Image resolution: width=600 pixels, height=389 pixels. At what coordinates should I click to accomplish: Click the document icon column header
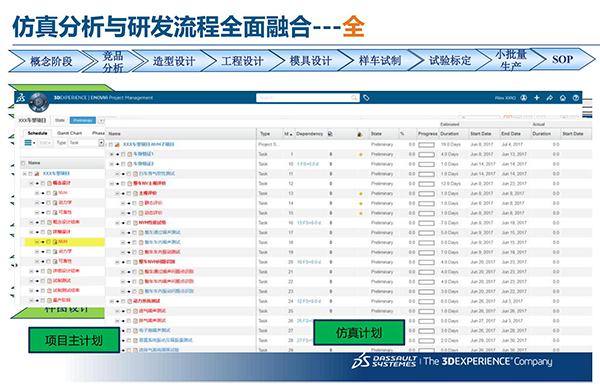click(x=330, y=134)
